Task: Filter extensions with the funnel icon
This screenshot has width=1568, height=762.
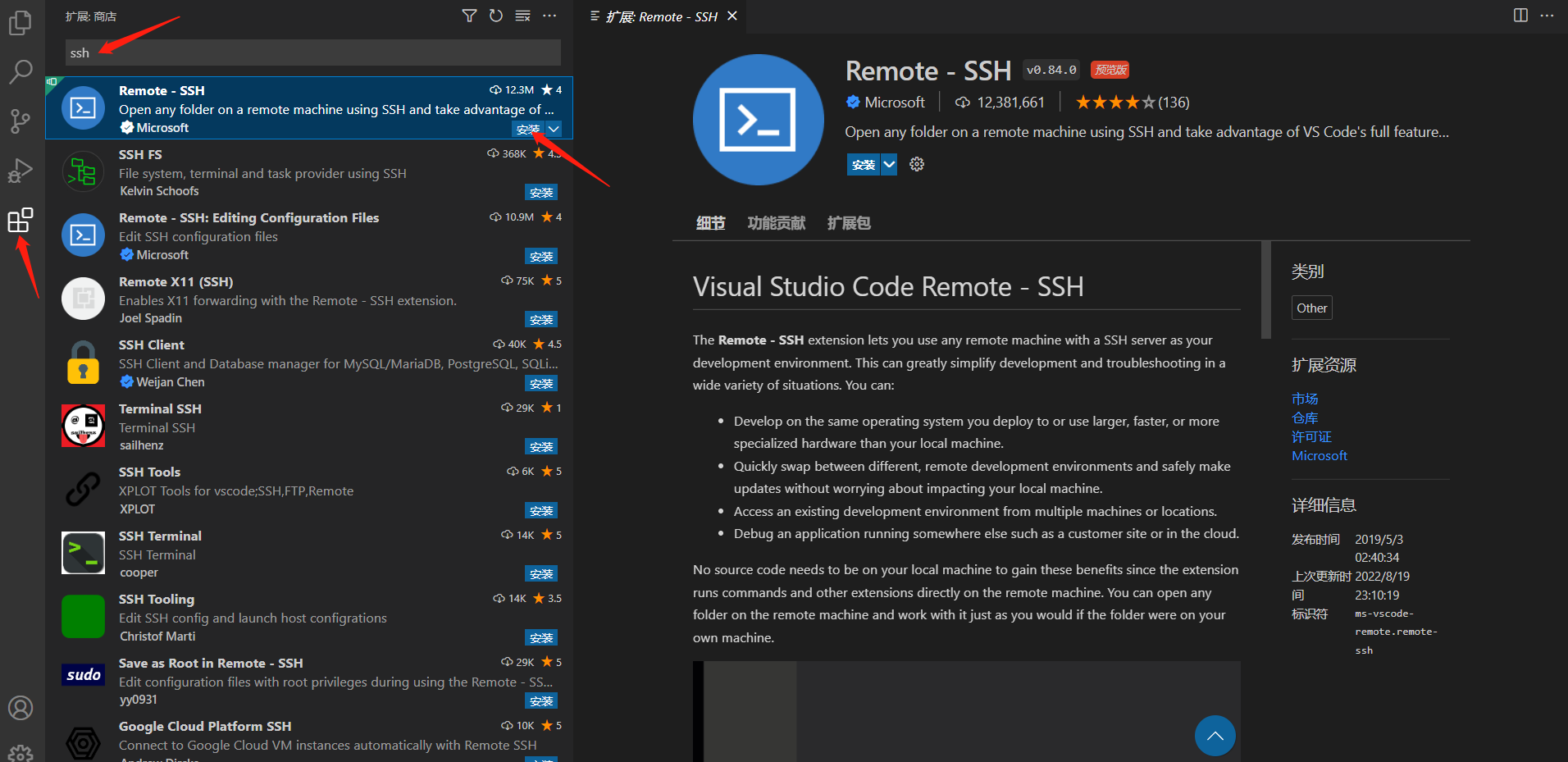Action: pyautogui.click(x=469, y=16)
